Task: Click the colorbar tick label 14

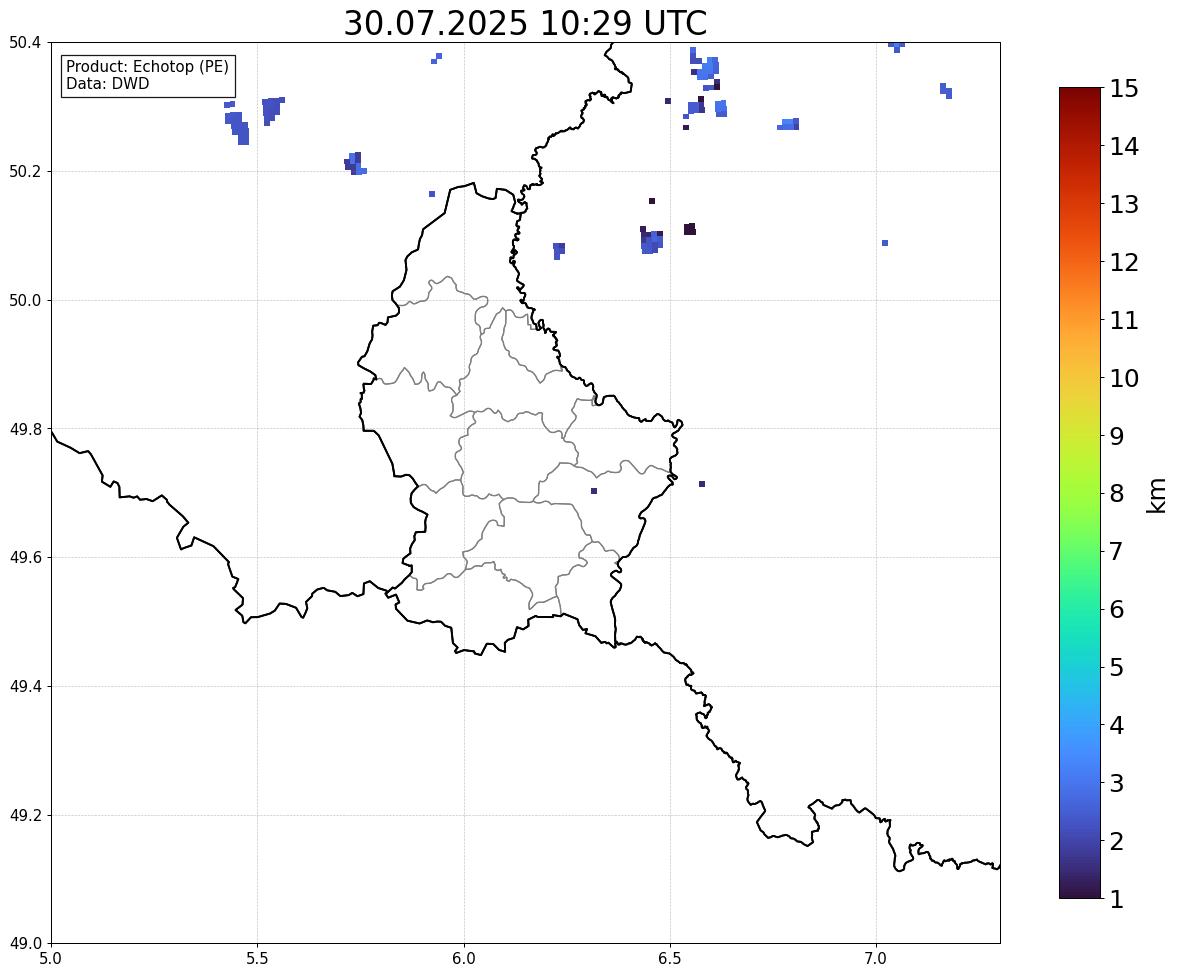Action: 1124,147
